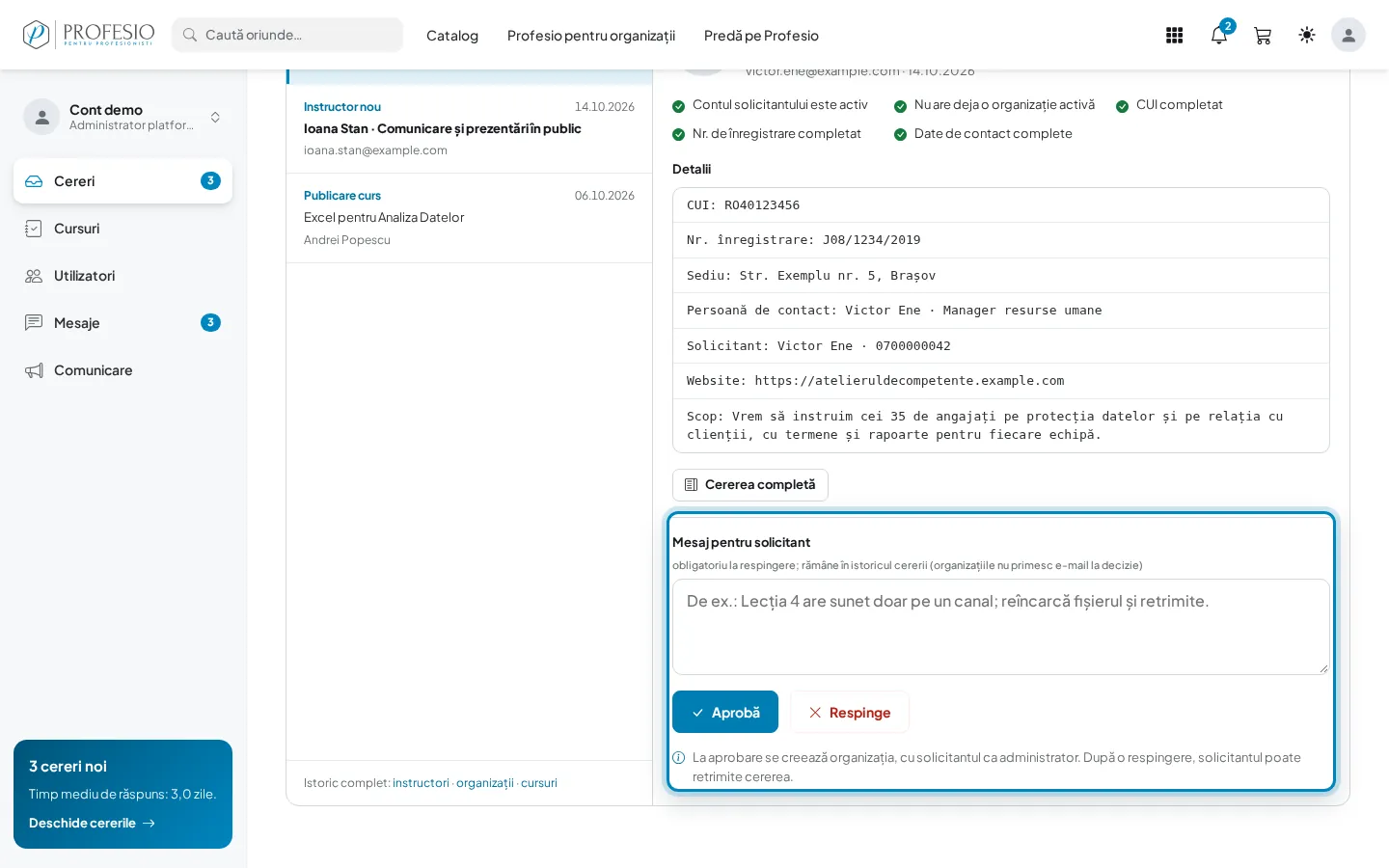Click check beside Contul solicitantului este activ
This screenshot has width=1389, height=868.
click(x=679, y=106)
